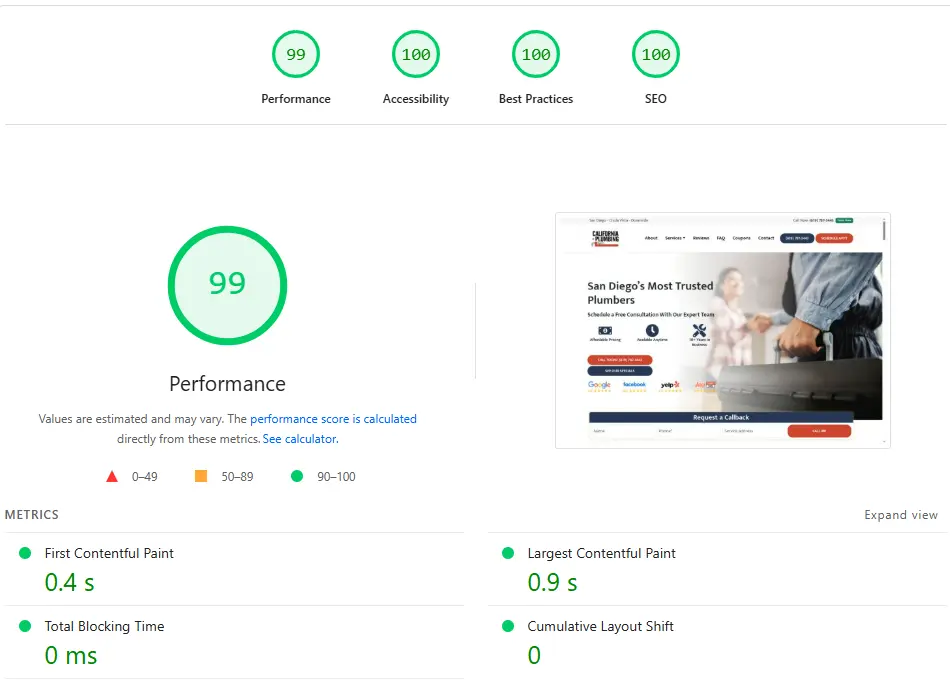950x684 pixels.
Task: Click the red triangle 0–49 legend icon
Action: 112,476
